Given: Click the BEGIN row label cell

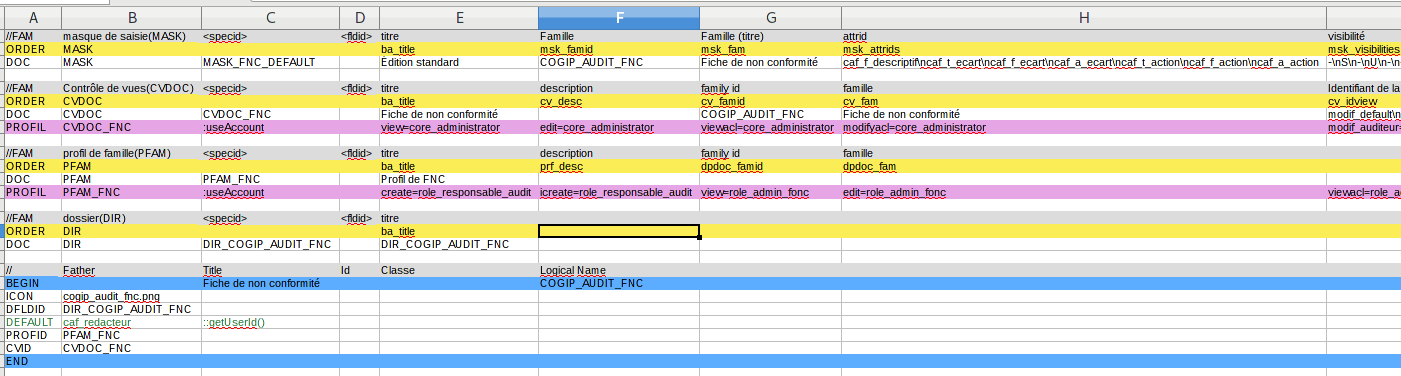Looking at the screenshot, I should [x=31, y=283].
